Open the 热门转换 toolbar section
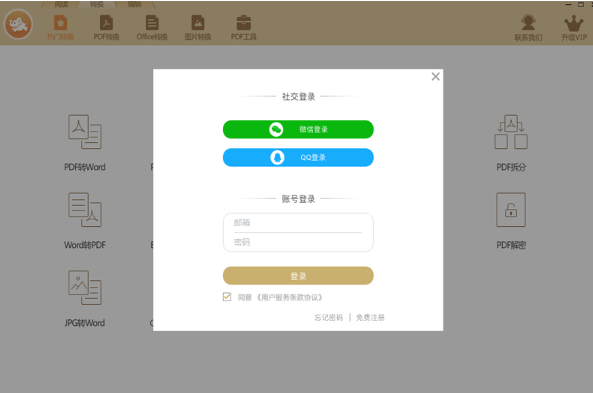Viewport: 593px width, 393px height. [x=61, y=28]
